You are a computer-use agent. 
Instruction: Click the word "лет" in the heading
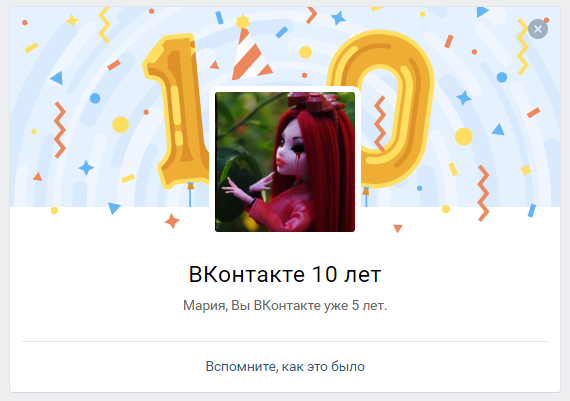(362, 275)
